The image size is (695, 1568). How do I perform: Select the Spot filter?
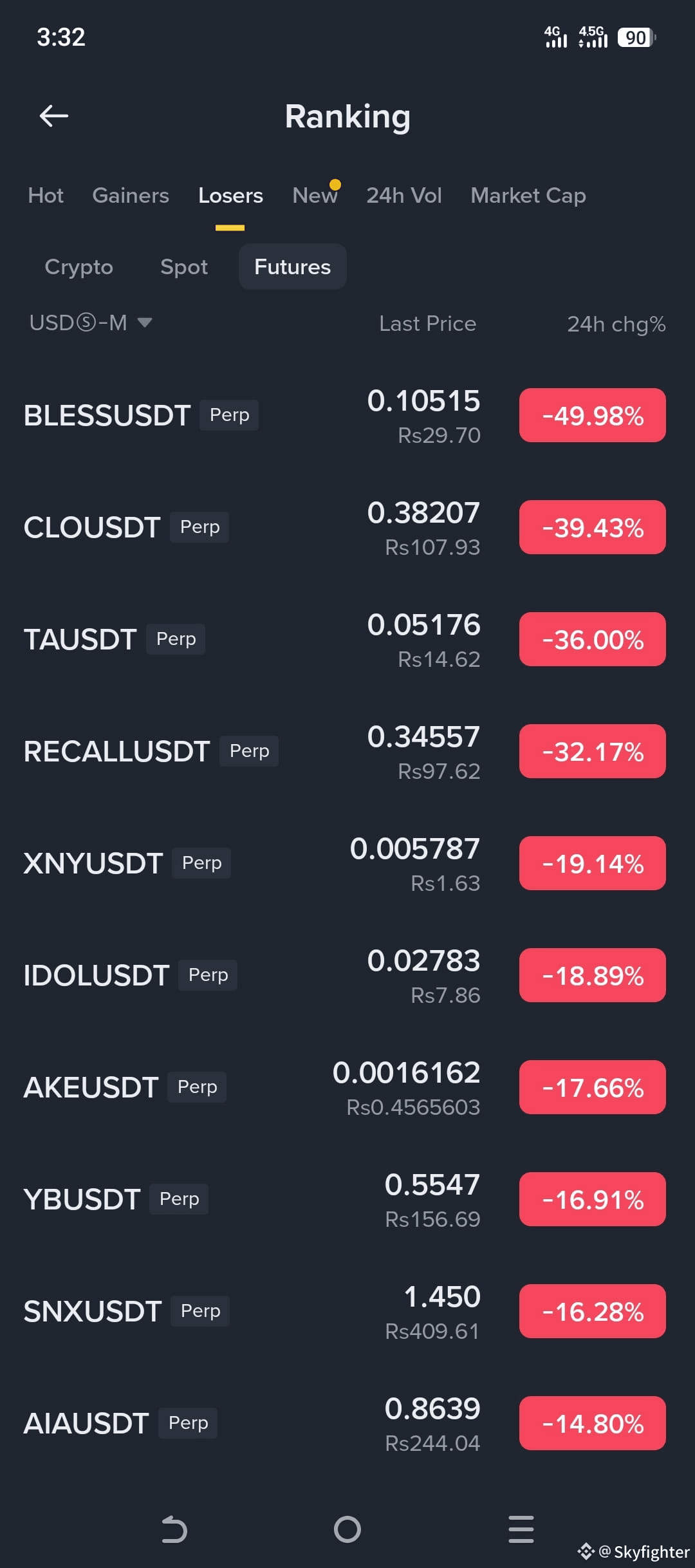(x=184, y=266)
